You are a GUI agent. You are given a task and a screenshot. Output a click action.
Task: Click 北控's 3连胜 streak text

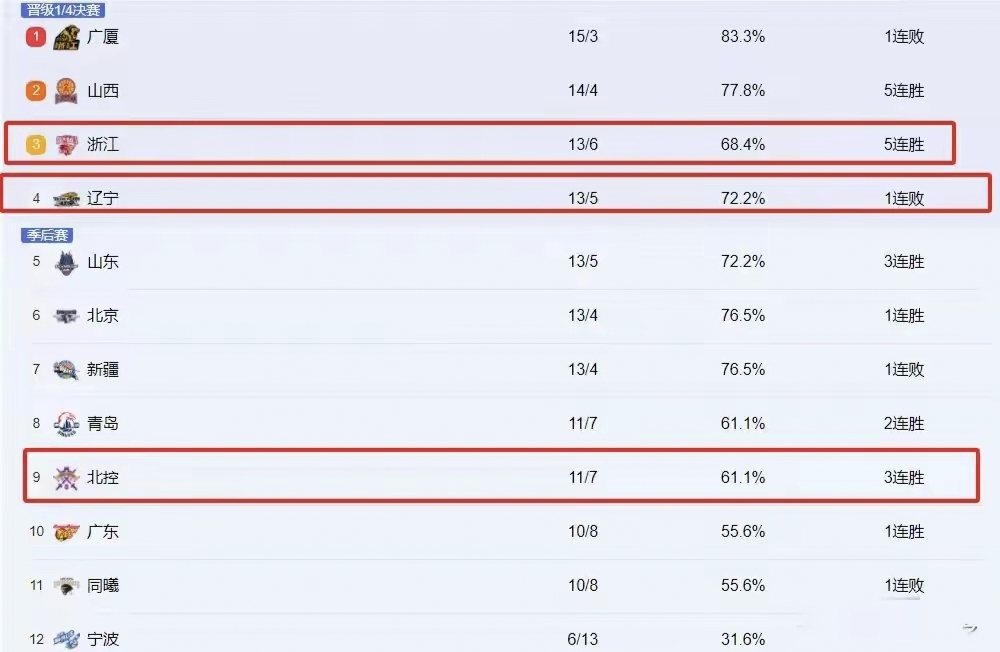coord(904,478)
